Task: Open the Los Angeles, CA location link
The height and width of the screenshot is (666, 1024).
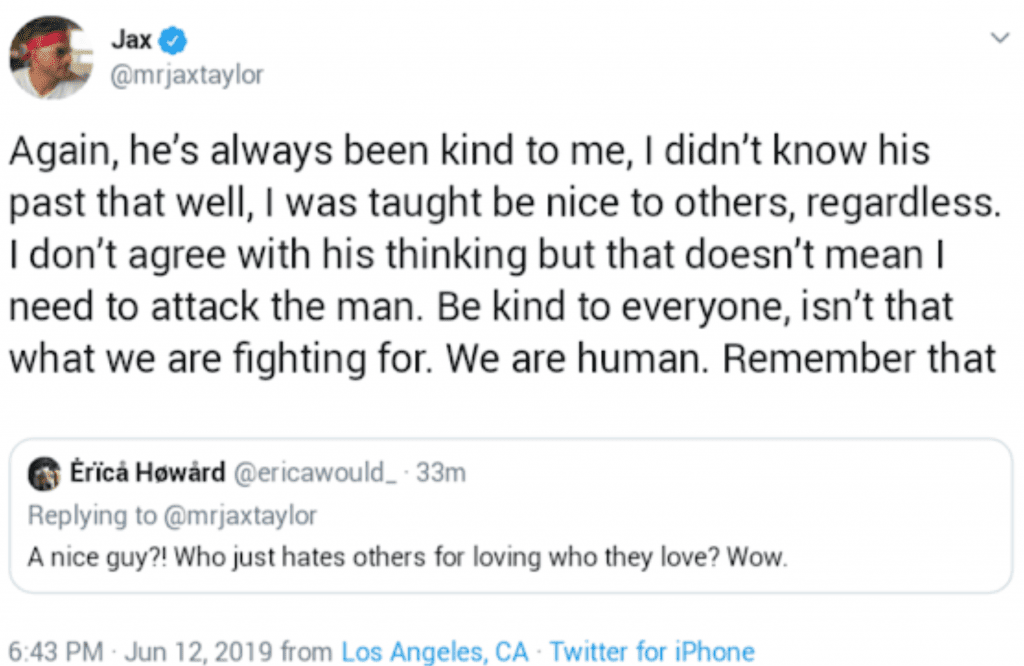Action: click(434, 652)
